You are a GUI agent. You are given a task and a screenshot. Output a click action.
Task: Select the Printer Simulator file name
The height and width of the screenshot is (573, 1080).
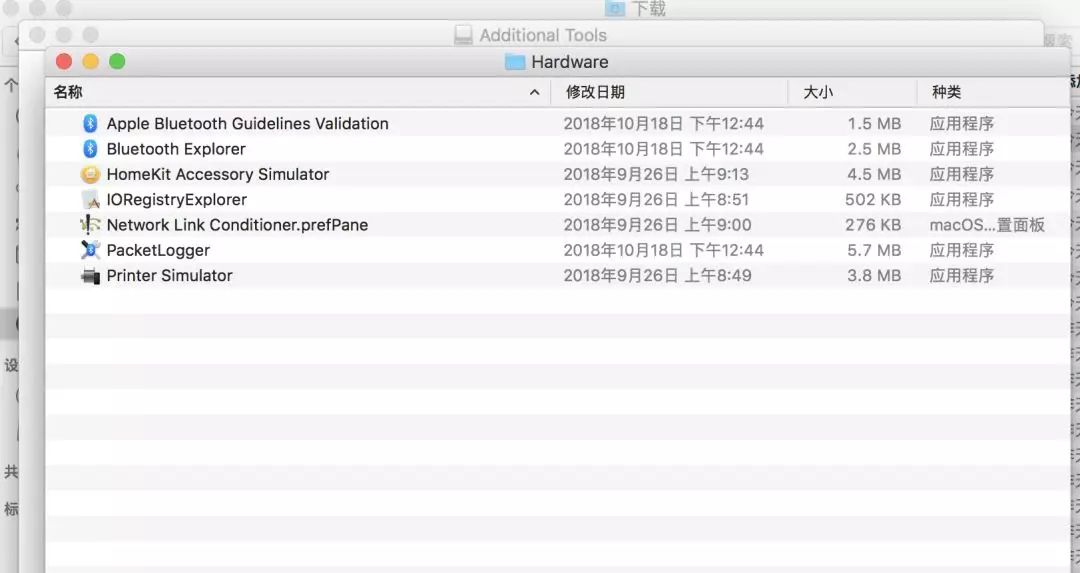pyautogui.click(x=169, y=275)
